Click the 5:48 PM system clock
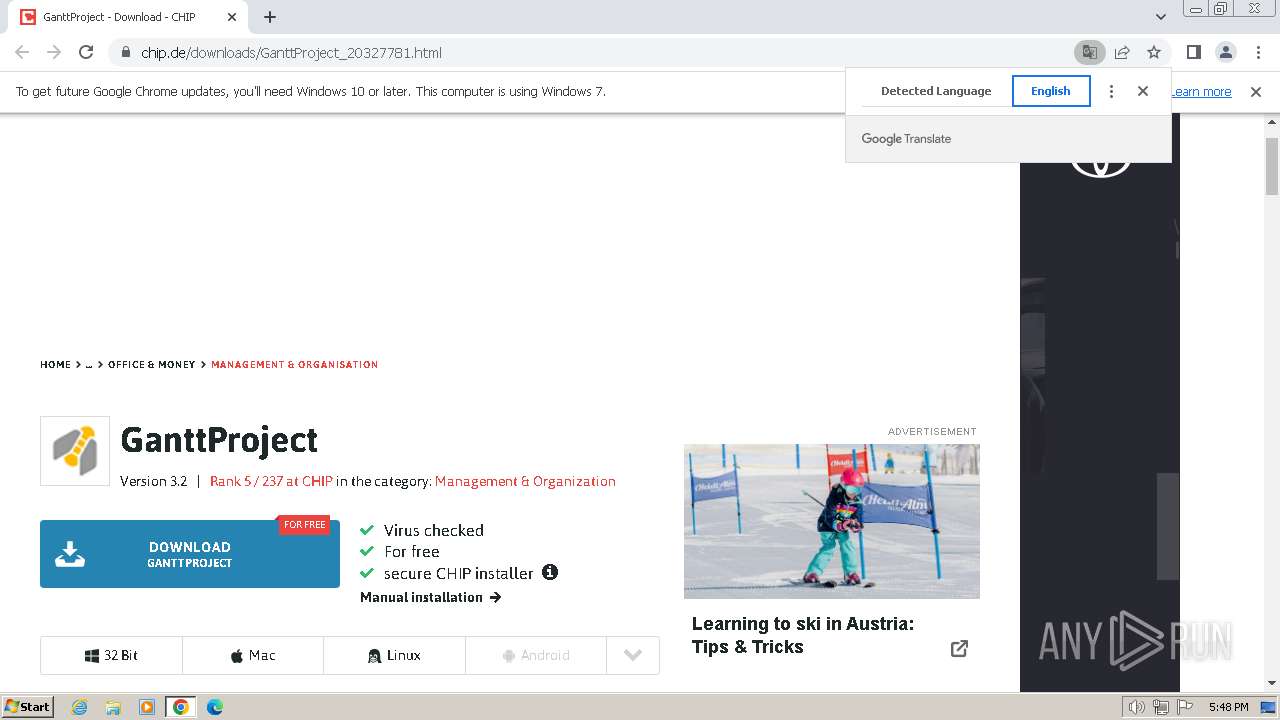The image size is (1280, 720). (1228, 707)
